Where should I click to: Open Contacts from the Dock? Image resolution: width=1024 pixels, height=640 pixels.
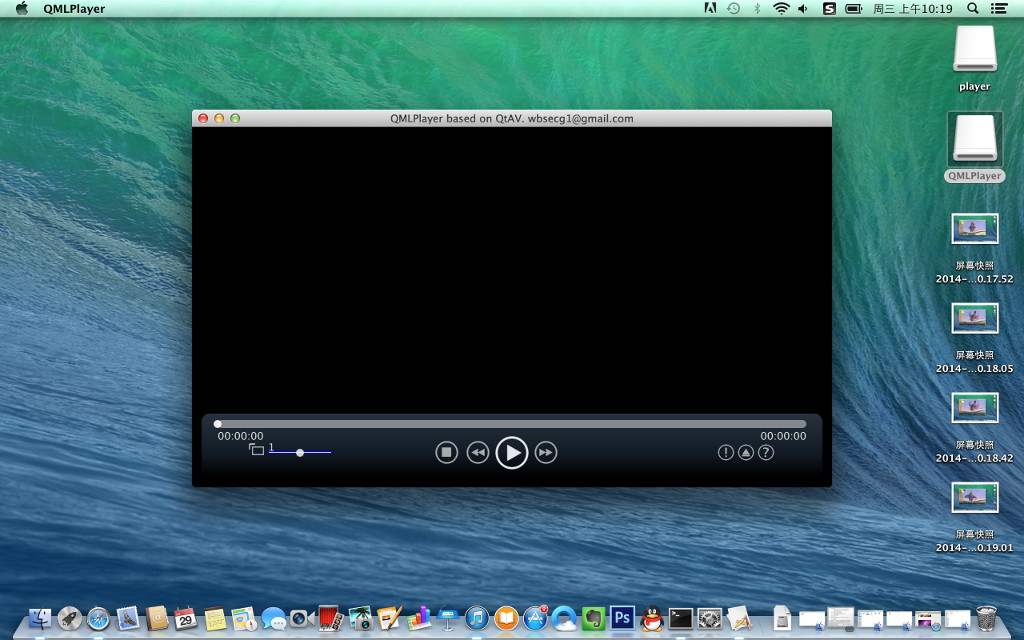(157, 618)
